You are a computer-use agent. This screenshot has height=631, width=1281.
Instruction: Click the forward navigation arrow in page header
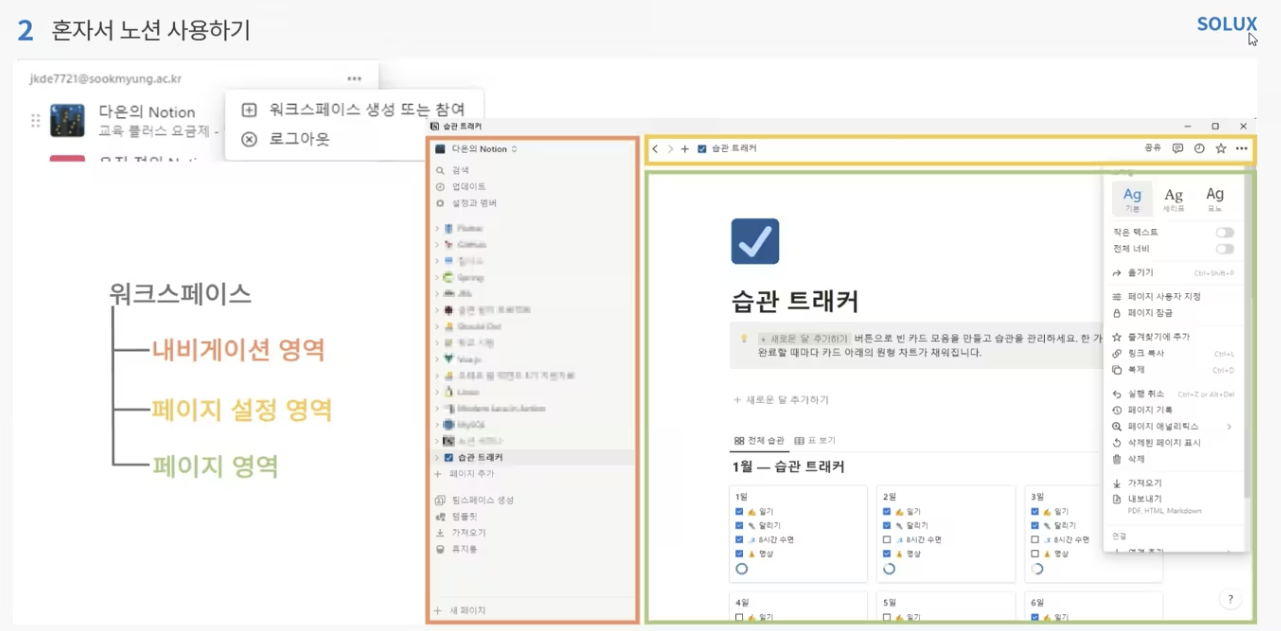point(670,149)
